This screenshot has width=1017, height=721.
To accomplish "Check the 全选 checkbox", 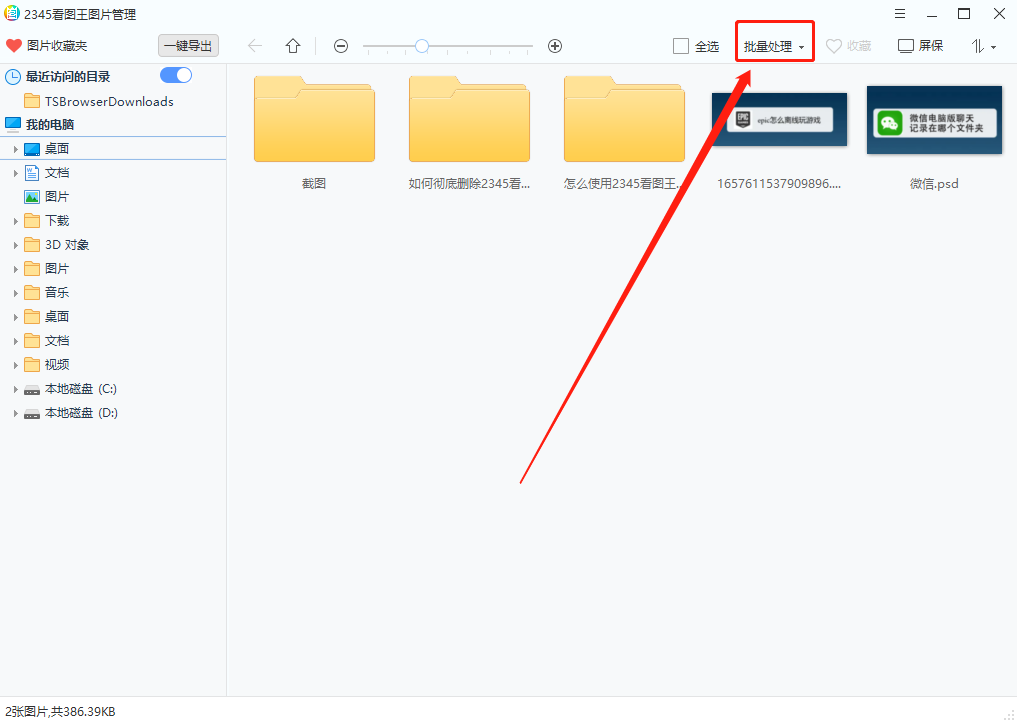I will tap(681, 46).
